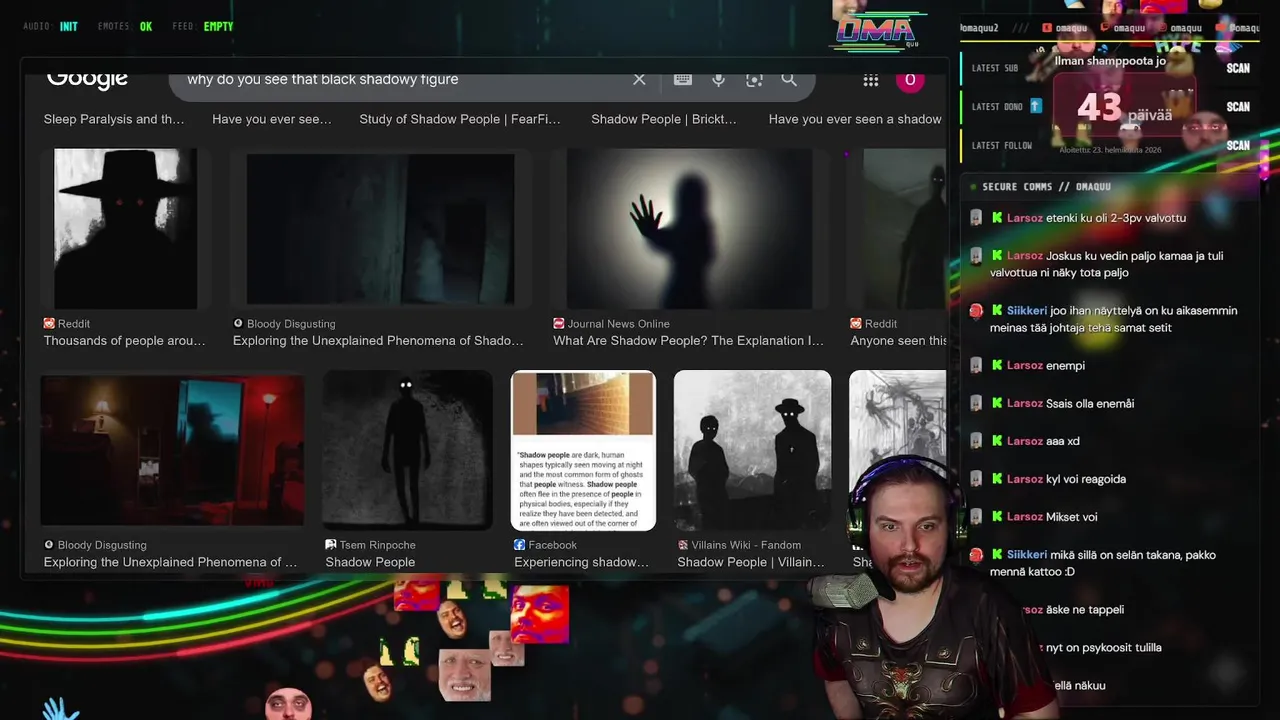Click the Latest Dono up-arrow icon
1280x720 pixels.
1036,106
